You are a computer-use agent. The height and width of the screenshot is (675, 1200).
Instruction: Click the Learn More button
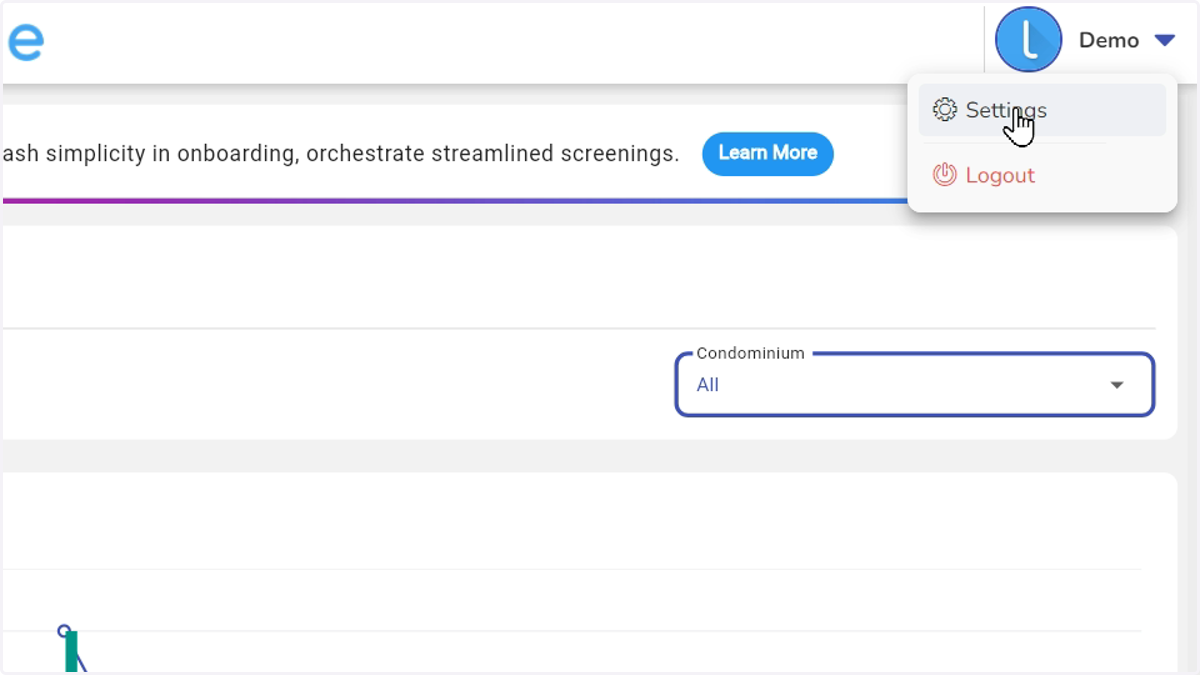coord(768,153)
